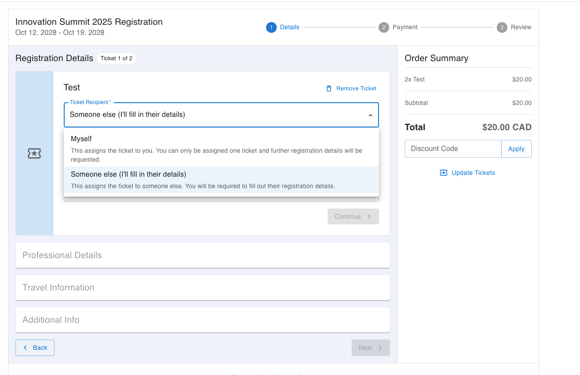Click step 1 Details circle icon
The width and height of the screenshot is (580, 375).
point(271,27)
